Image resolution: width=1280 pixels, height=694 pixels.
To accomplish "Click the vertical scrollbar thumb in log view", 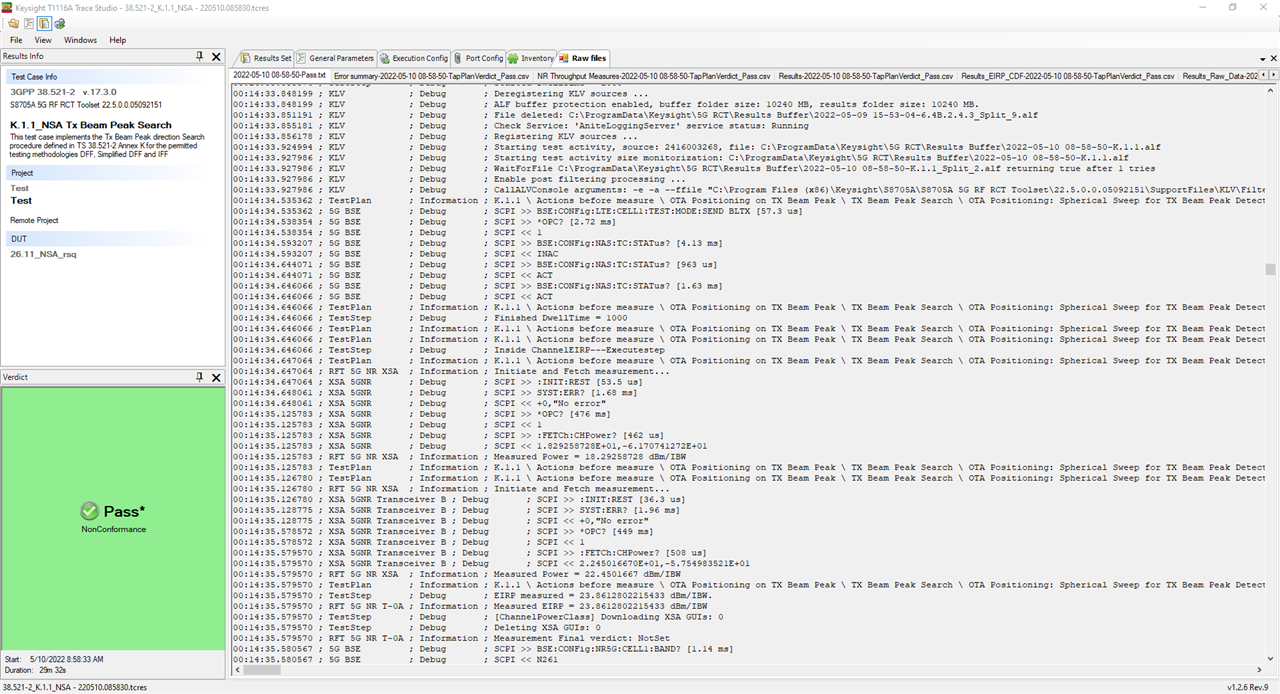I will click(1270, 269).
